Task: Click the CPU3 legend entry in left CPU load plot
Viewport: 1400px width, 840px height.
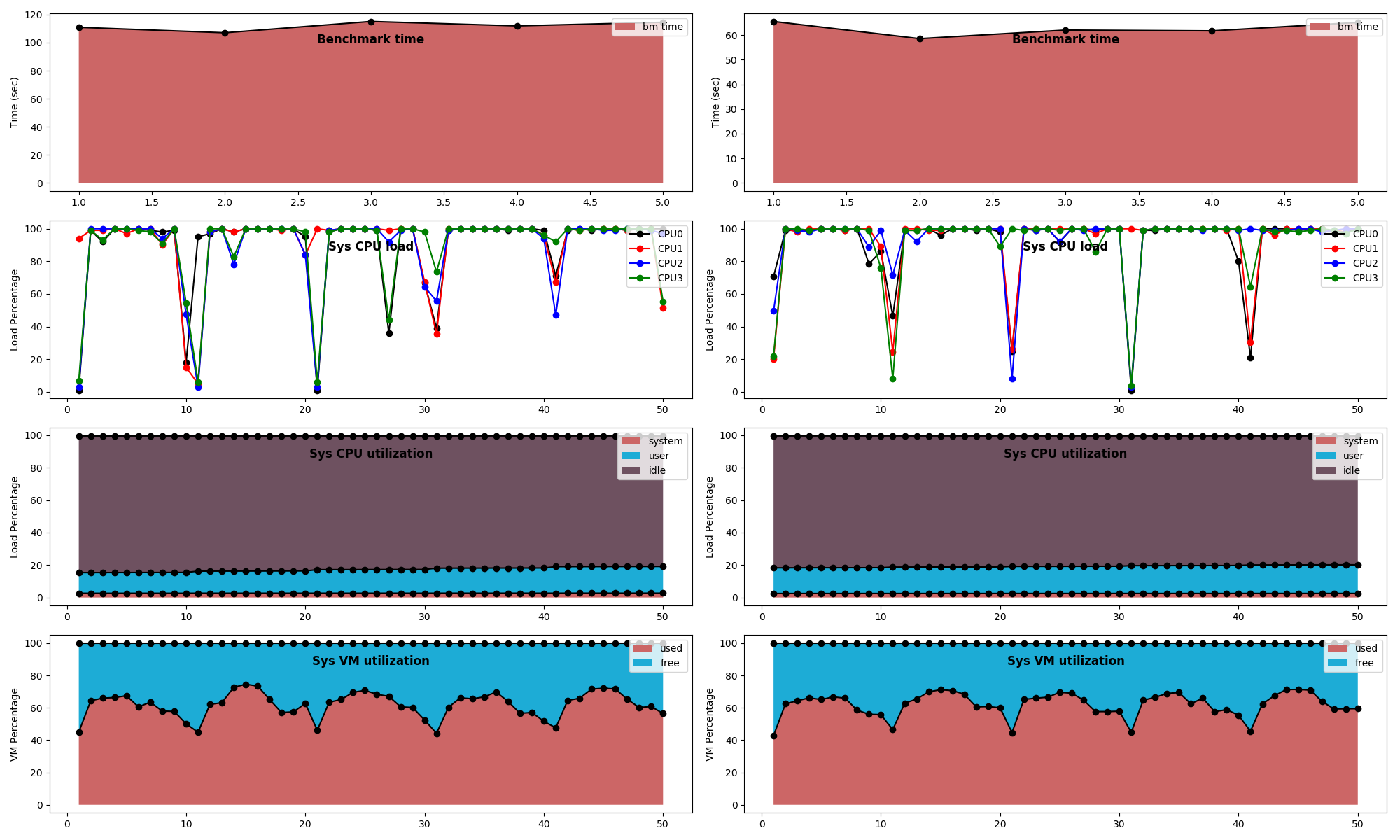Action: [655, 278]
